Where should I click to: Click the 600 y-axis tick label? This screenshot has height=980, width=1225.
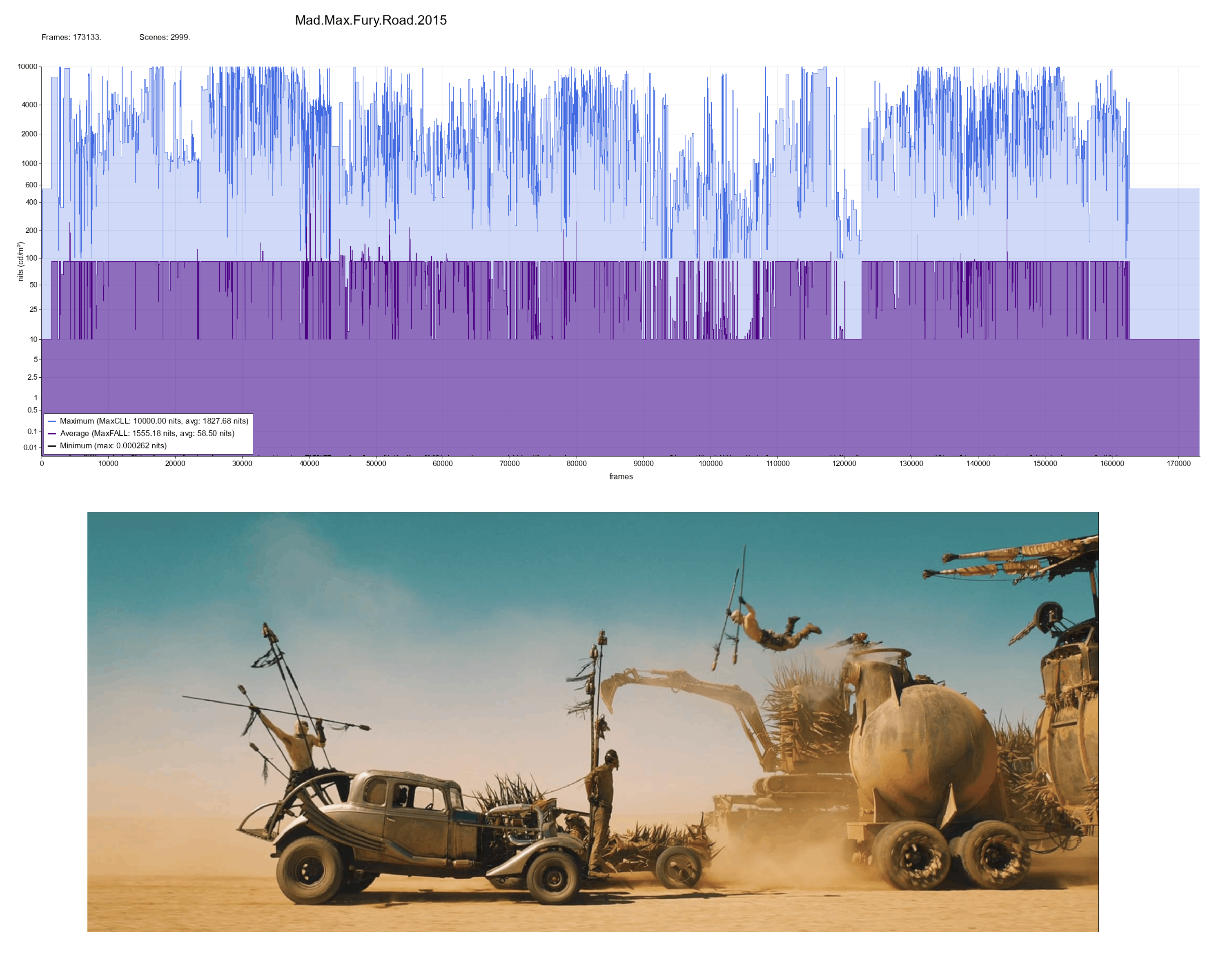point(31,185)
